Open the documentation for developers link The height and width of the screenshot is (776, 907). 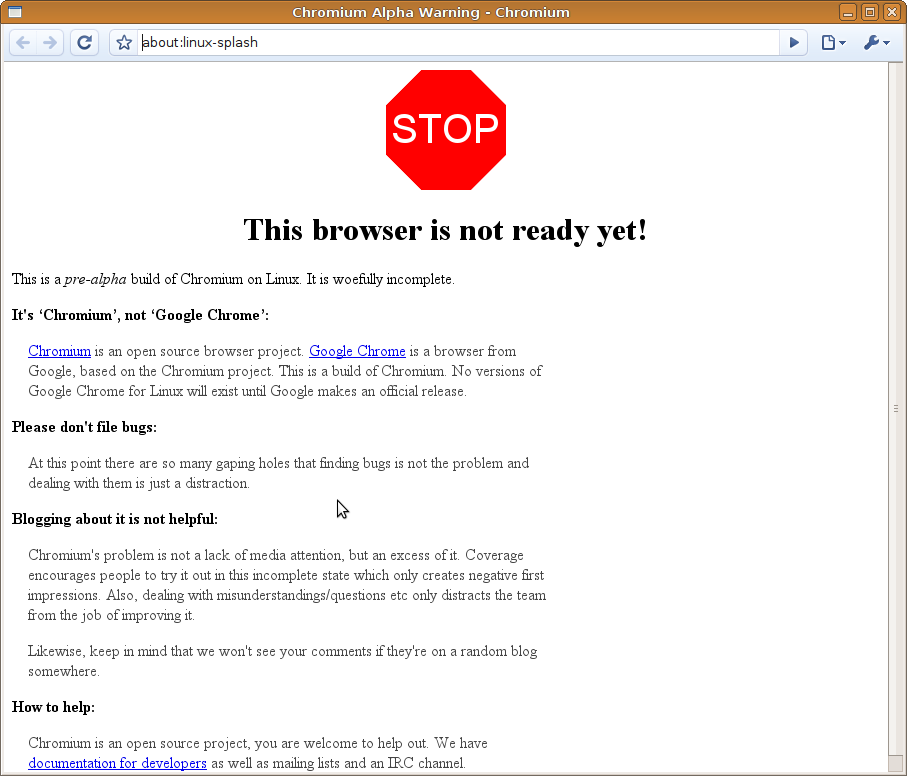coord(117,763)
